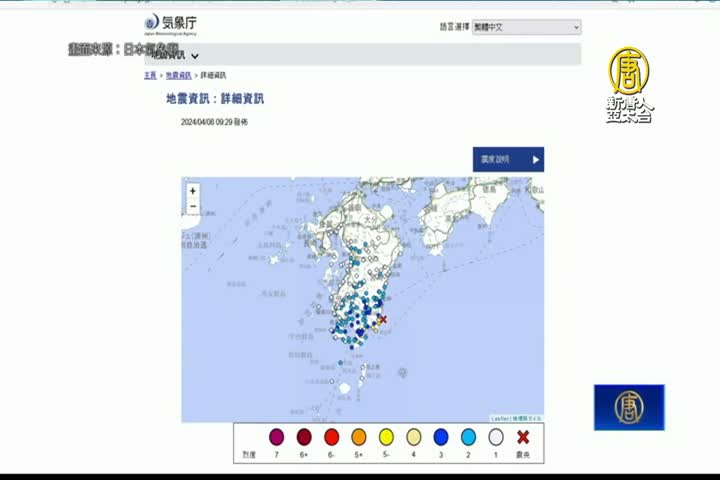Click the red X epicenter marker on map
Image resolution: width=720 pixels, height=480 pixels.
click(381, 319)
